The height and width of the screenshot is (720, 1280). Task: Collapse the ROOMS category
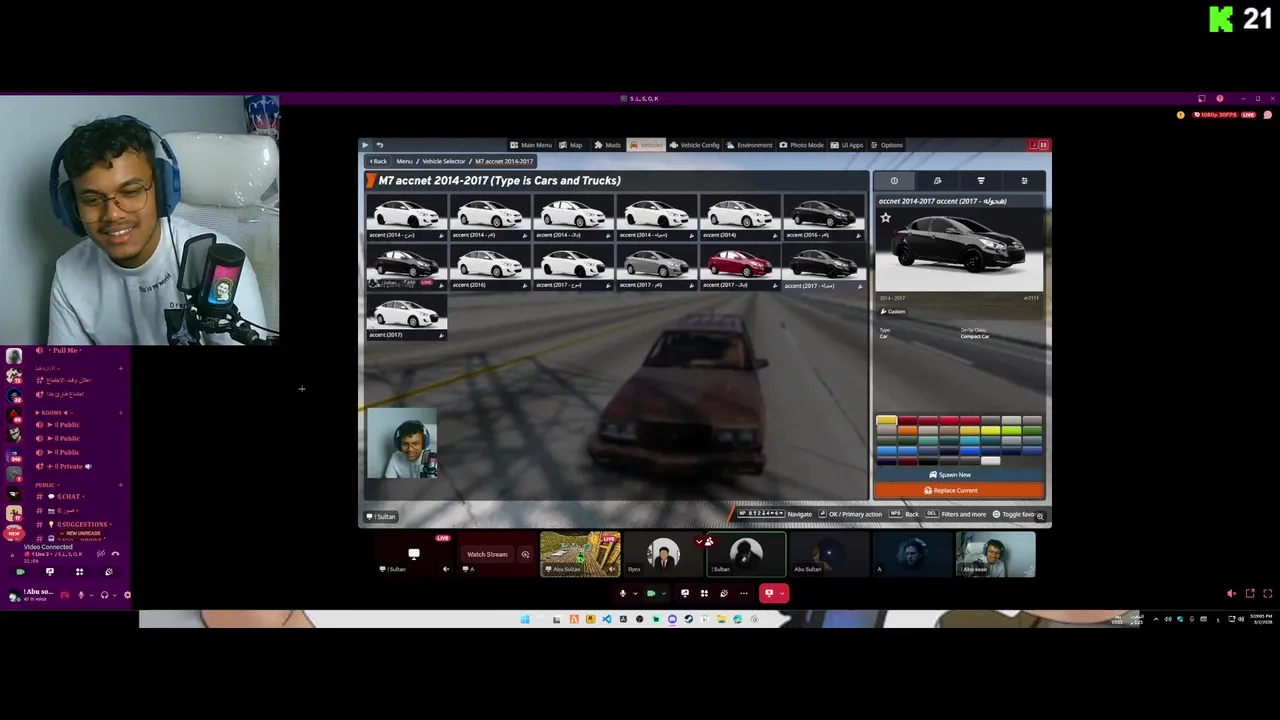click(x=52, y=412)
